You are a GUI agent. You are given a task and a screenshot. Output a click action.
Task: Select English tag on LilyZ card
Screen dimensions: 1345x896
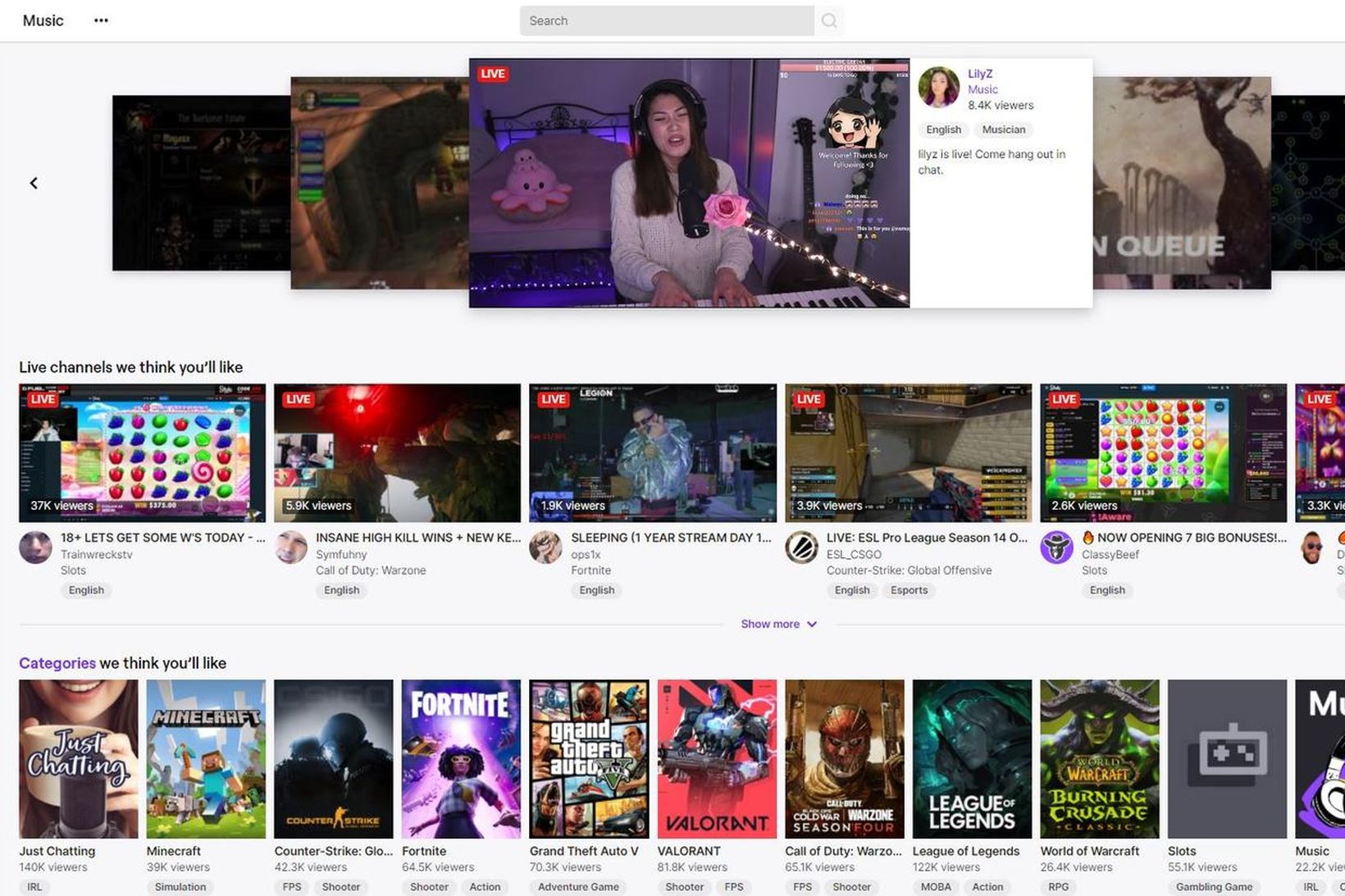(x=943, y=130)
